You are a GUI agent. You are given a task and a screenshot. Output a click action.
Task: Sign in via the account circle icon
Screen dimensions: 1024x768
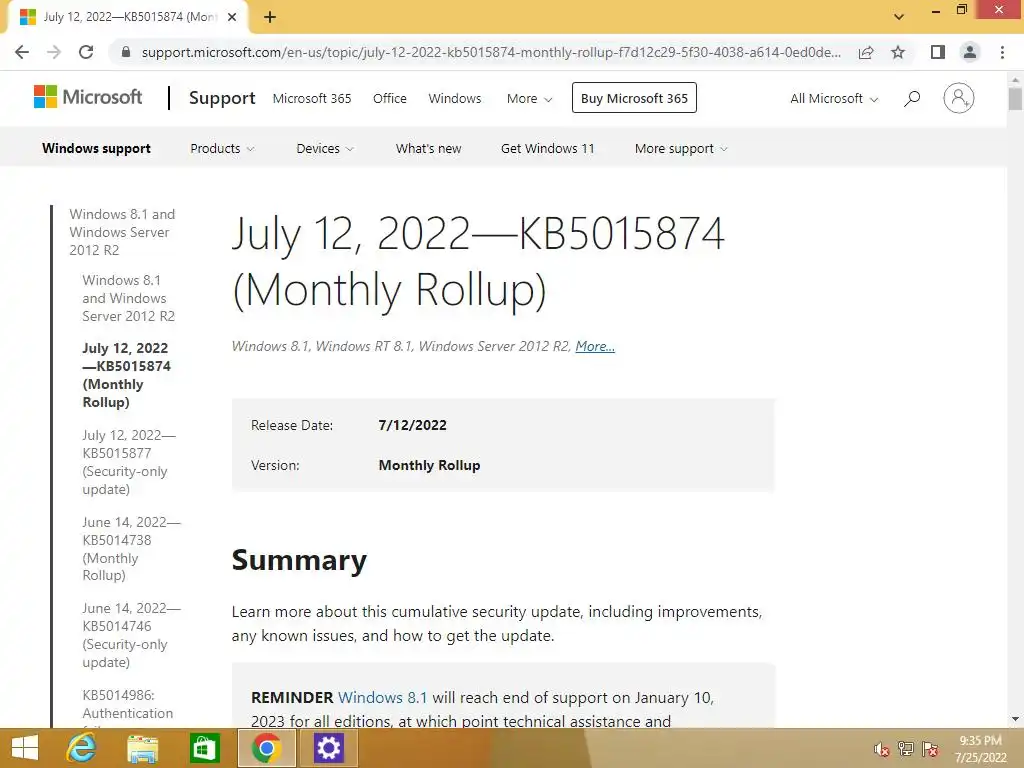959,98
